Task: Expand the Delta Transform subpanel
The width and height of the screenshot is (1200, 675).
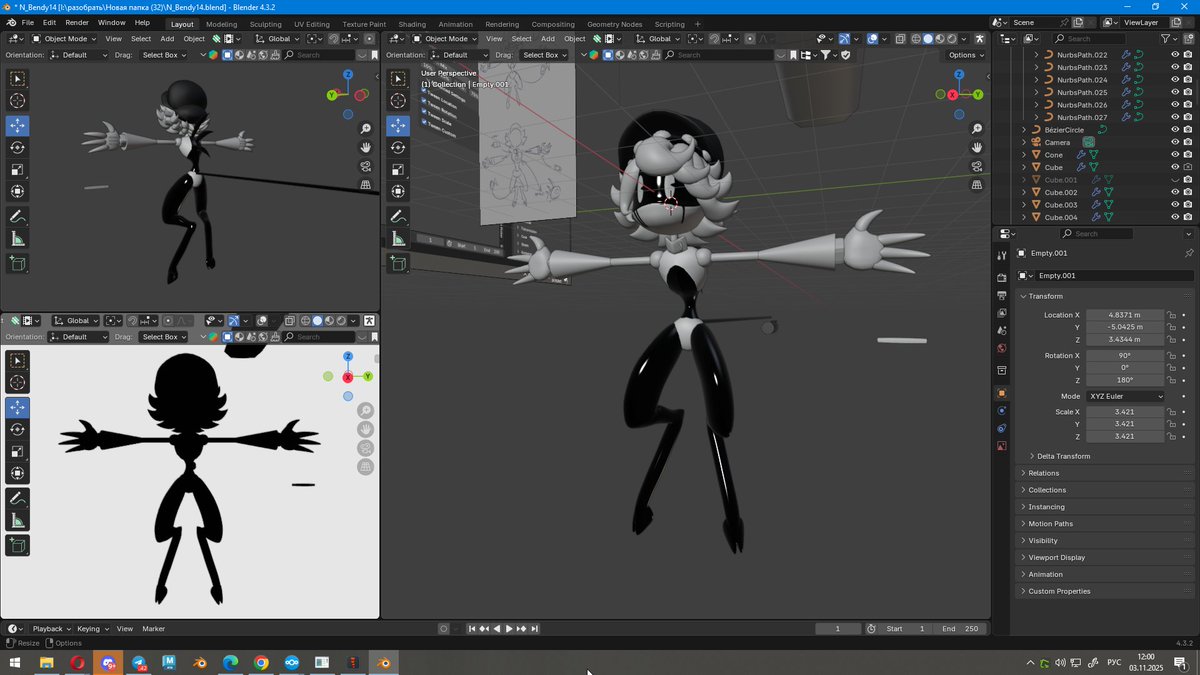Action: tap(1063, 456)
